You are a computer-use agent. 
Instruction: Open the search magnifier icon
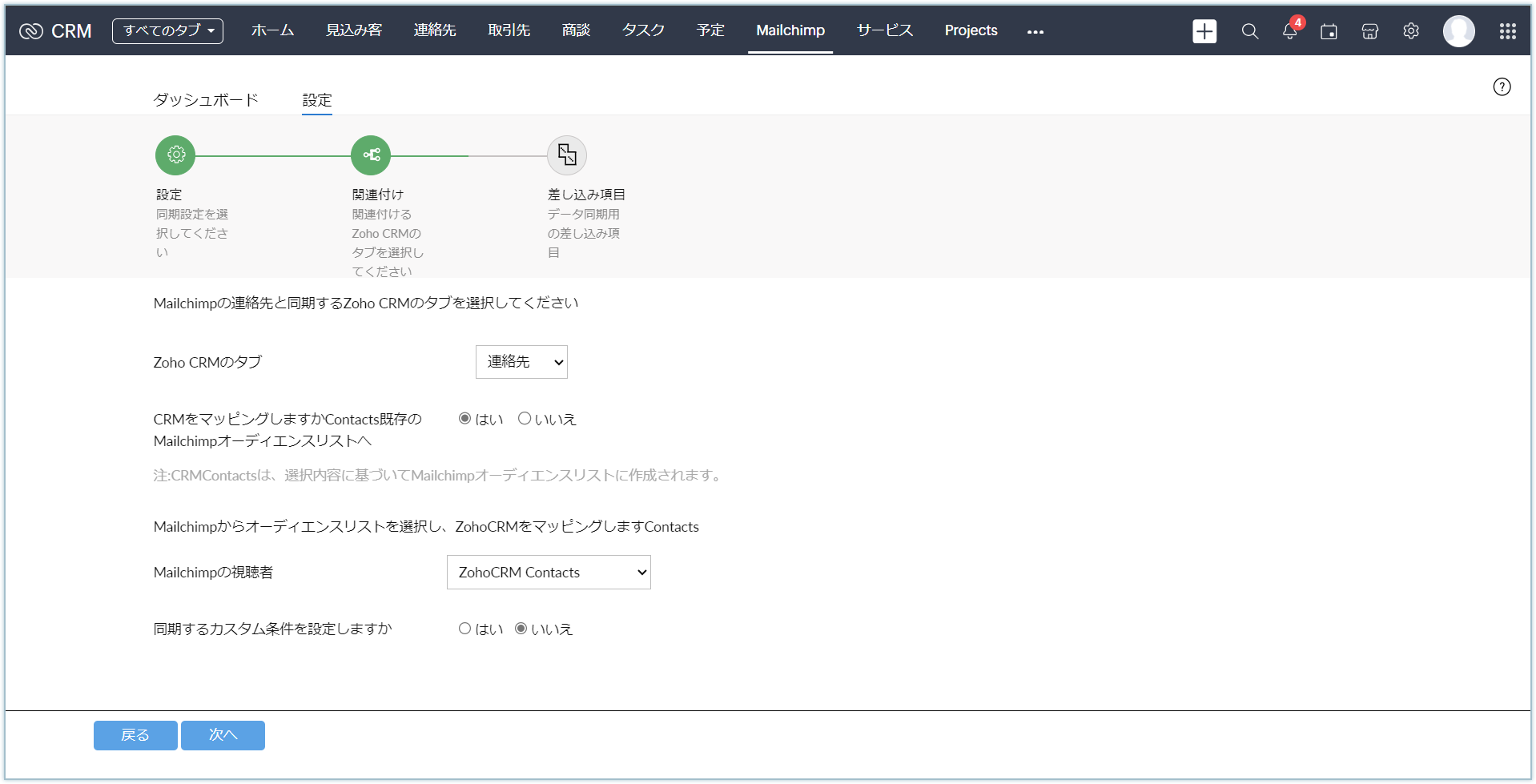(x=1249, y=31)
